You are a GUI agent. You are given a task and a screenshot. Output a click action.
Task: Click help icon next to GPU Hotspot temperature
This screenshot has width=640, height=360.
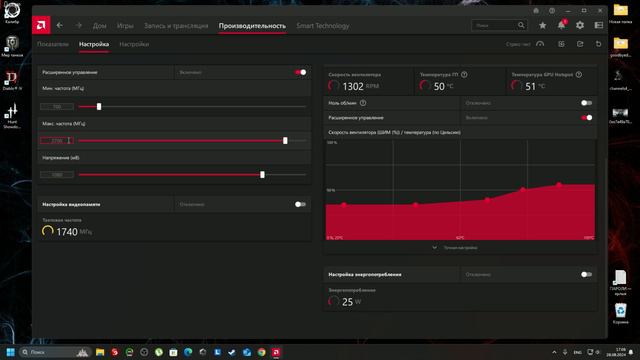579,75
